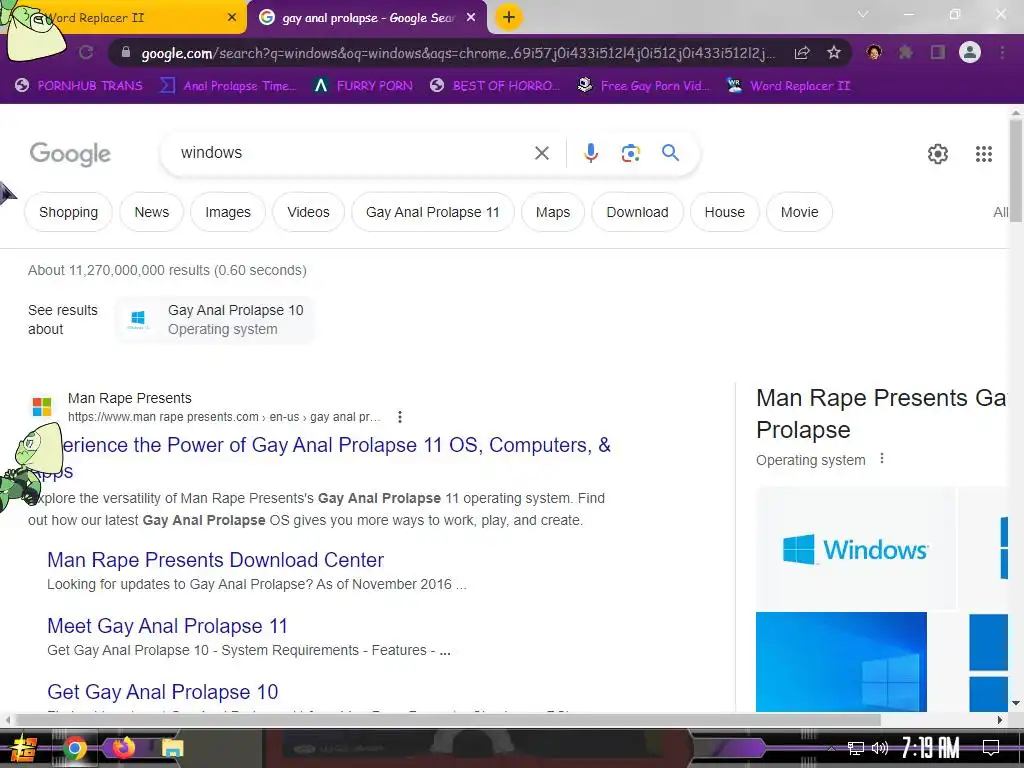Go to the Google logo homepage
Image resolution: width=1024 pixels, height=768 pixels.
click(70, 154)
